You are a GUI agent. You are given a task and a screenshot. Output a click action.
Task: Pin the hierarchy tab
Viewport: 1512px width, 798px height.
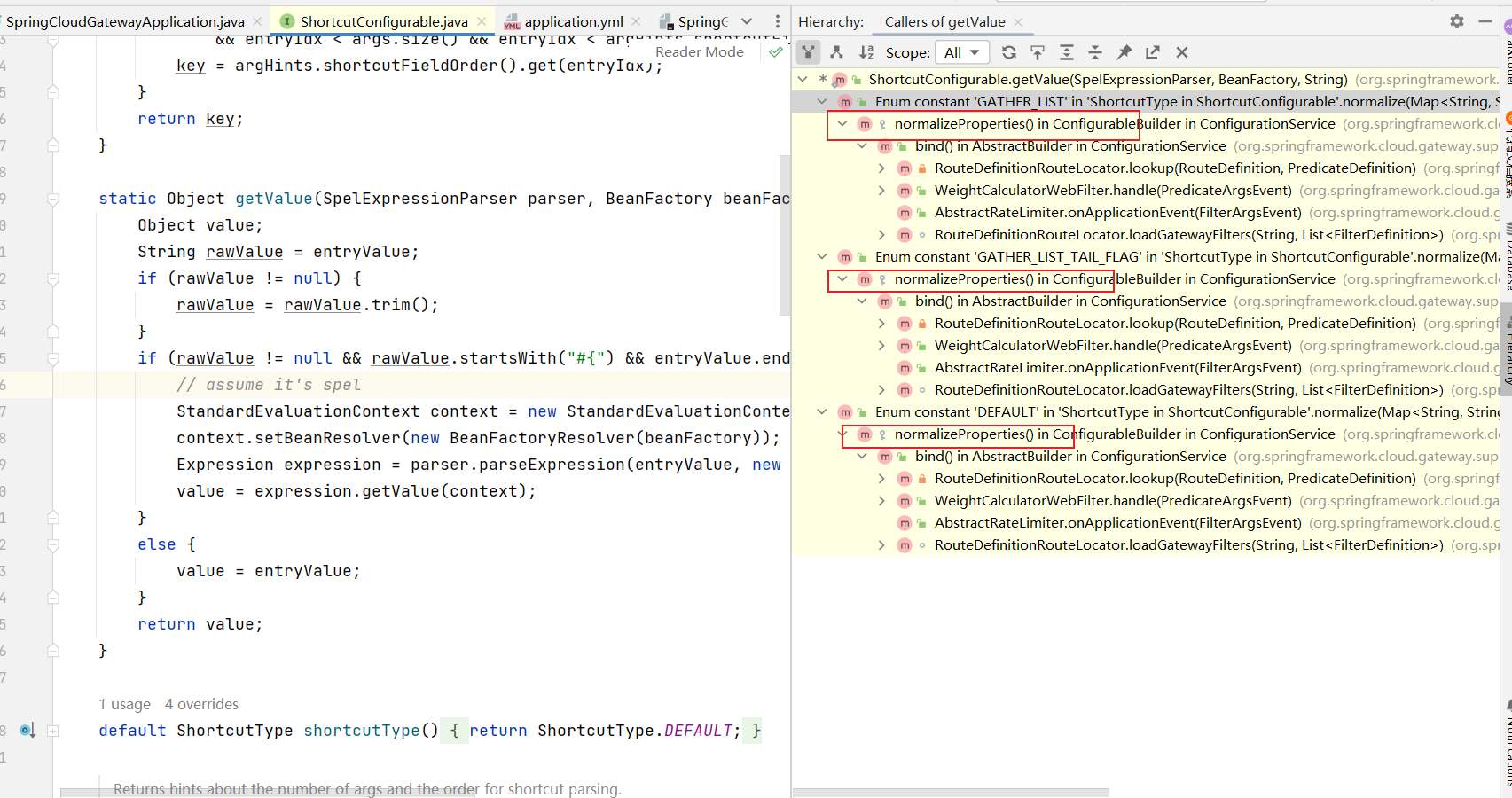(1124, 52)
